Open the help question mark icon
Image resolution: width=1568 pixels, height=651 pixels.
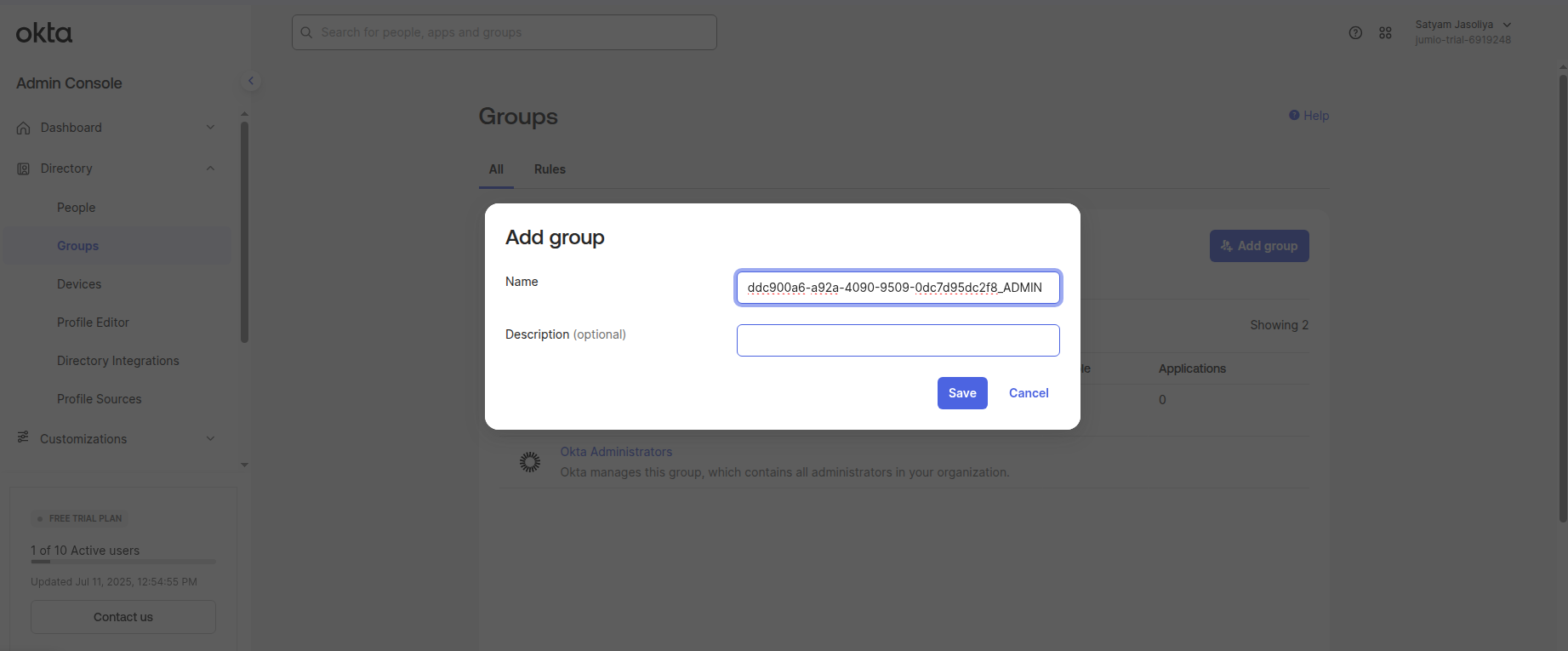pyautogui.click(x=1355, y=32)
